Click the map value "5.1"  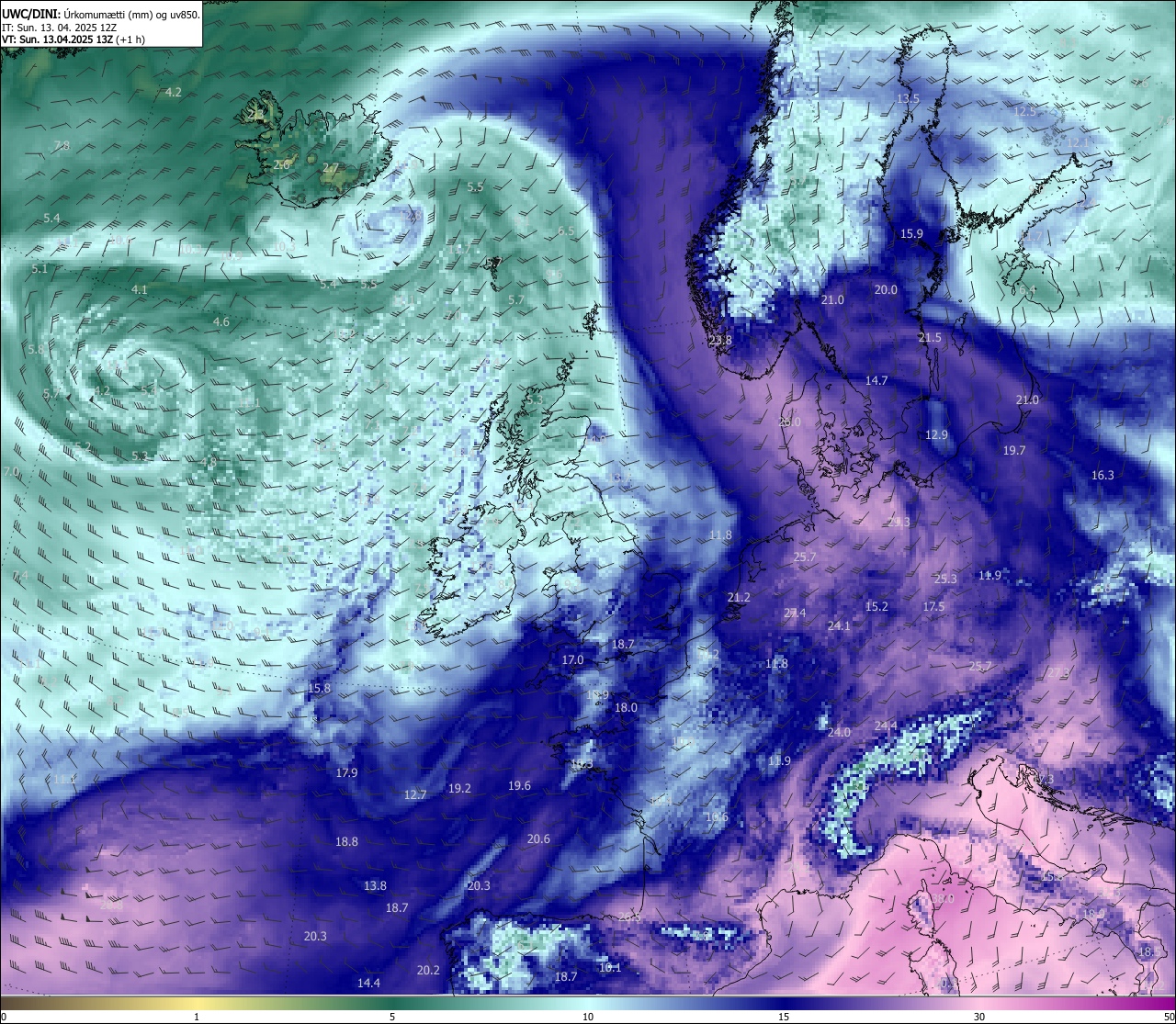click(x=39, y=269)
